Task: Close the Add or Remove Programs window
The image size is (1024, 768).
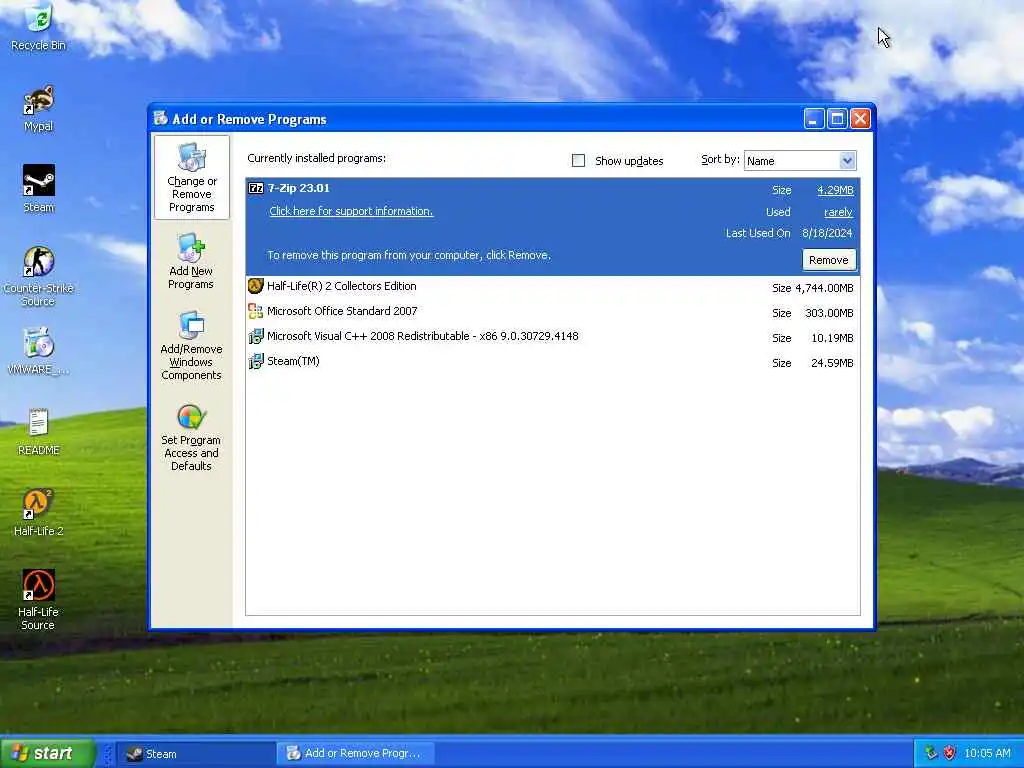Action: coord(861,119)
